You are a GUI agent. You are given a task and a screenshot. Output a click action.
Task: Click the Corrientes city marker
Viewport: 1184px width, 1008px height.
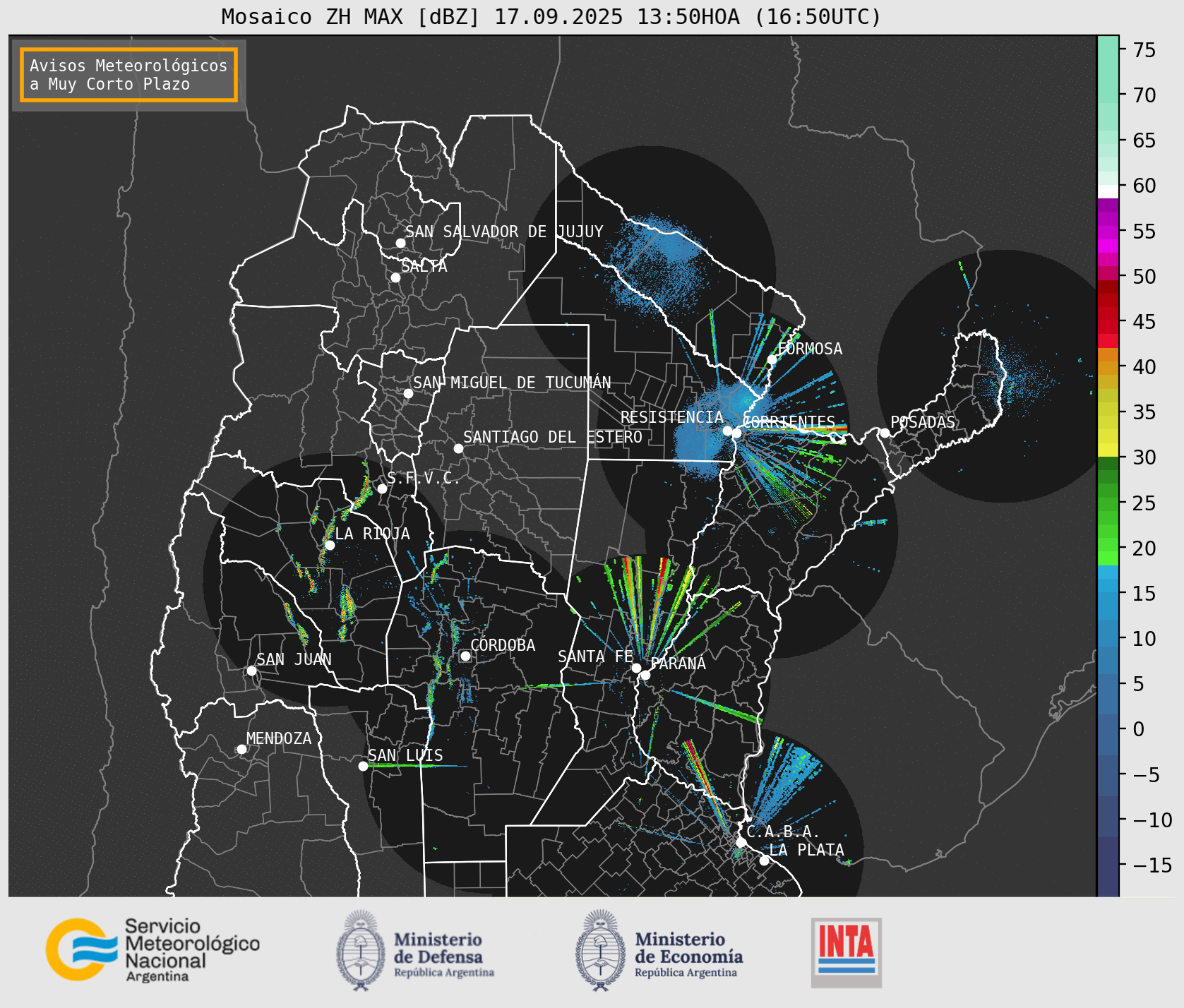click(736, 433)
